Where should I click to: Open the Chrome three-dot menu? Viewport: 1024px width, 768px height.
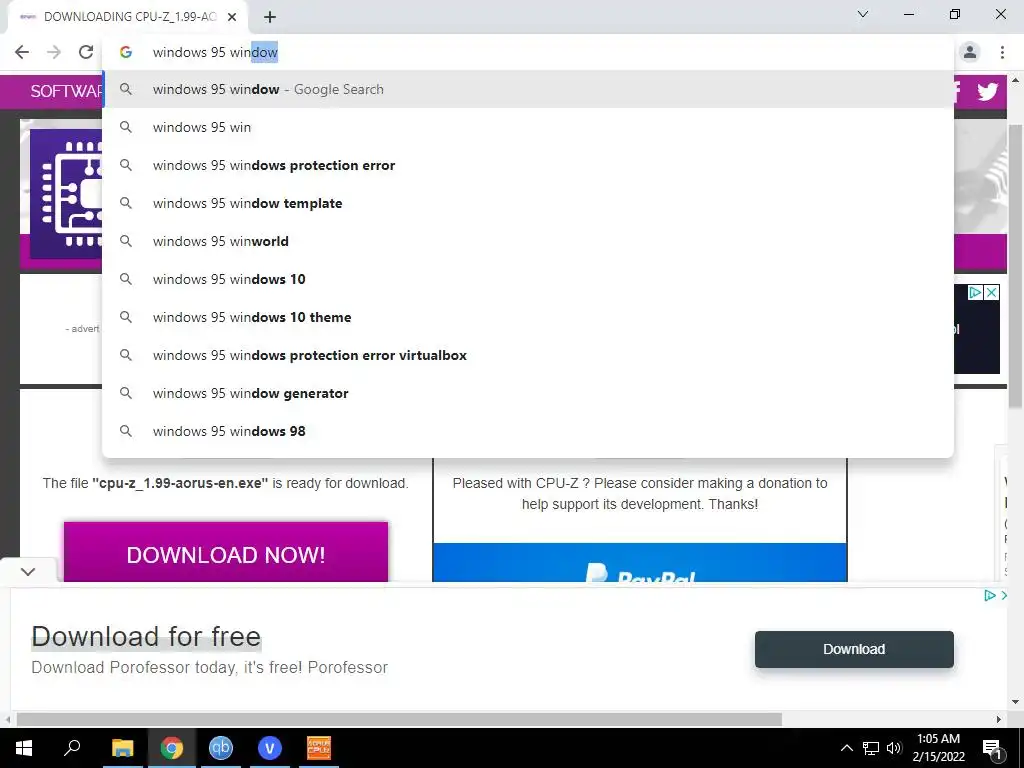point(1002,52)
